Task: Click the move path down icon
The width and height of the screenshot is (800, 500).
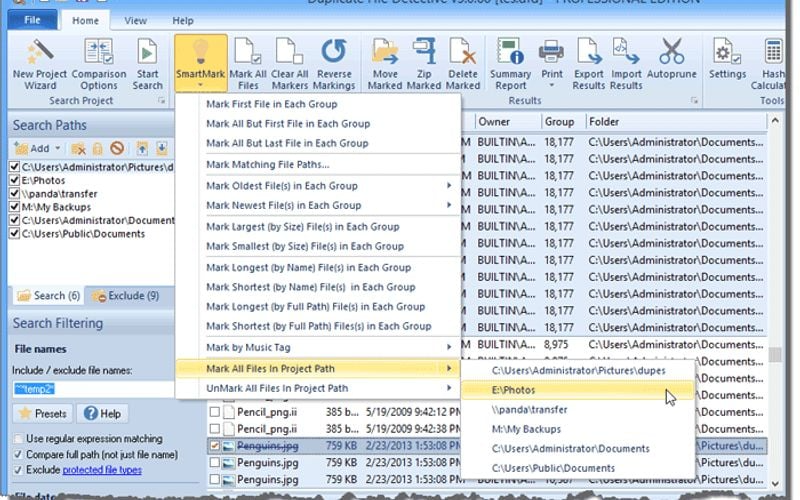Action: pos(161,148)
